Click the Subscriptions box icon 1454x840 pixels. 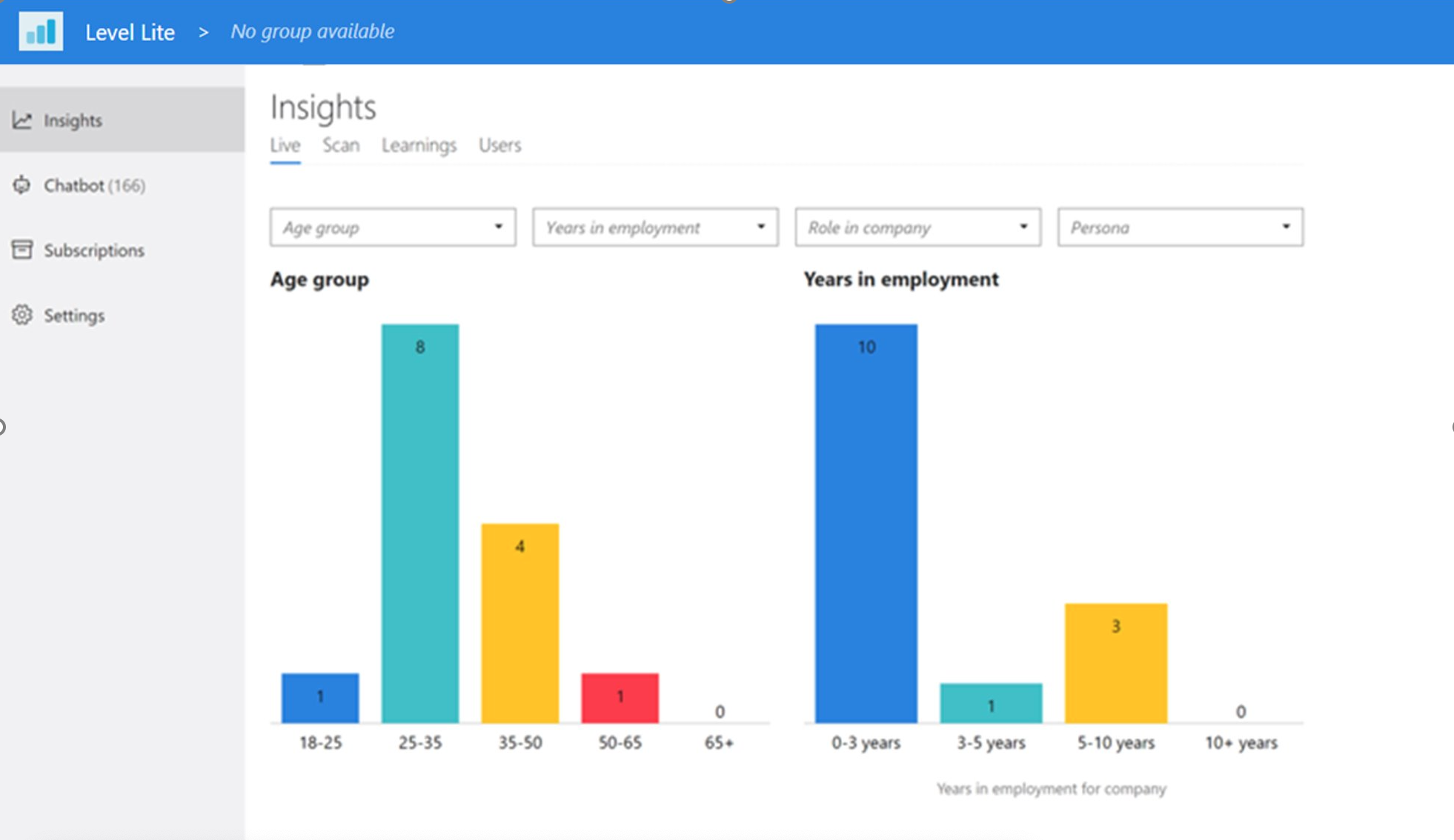[x=22, y=250]
